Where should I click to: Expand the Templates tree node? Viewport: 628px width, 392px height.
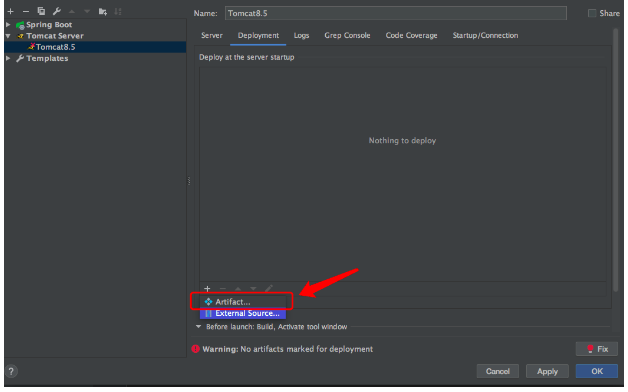pos(8,58)
